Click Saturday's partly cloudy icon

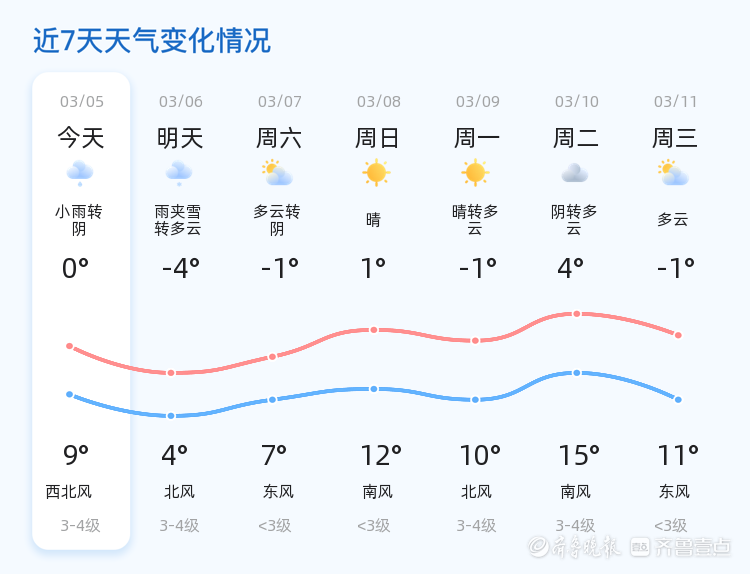pyautogui.click(x=277, y=173)
